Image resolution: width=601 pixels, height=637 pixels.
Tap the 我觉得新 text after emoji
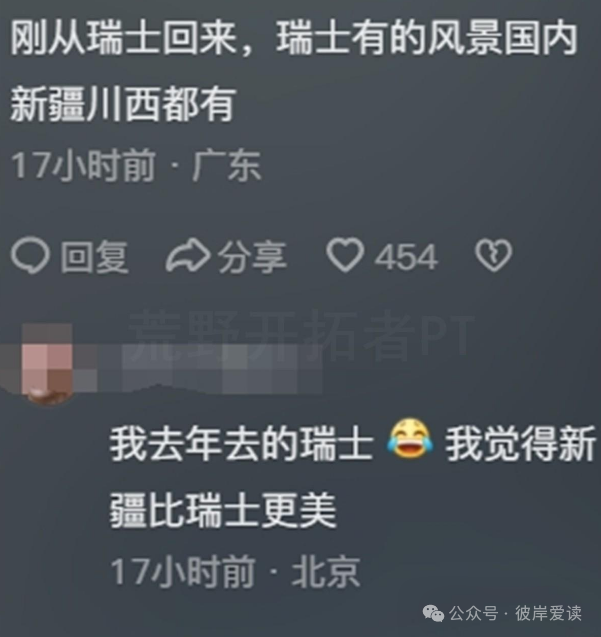pyautogui.click(x=521, y=444)
